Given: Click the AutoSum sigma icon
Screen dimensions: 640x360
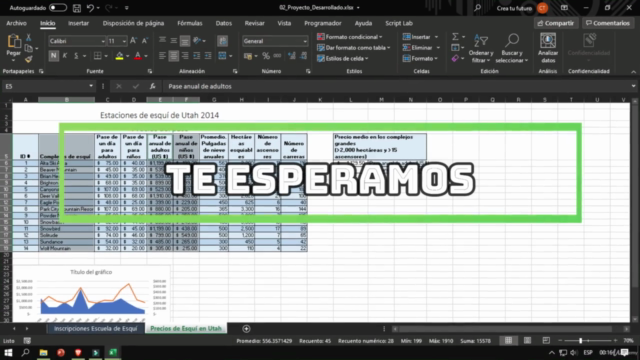Looking at the screenshot, I should click(455, 37).
